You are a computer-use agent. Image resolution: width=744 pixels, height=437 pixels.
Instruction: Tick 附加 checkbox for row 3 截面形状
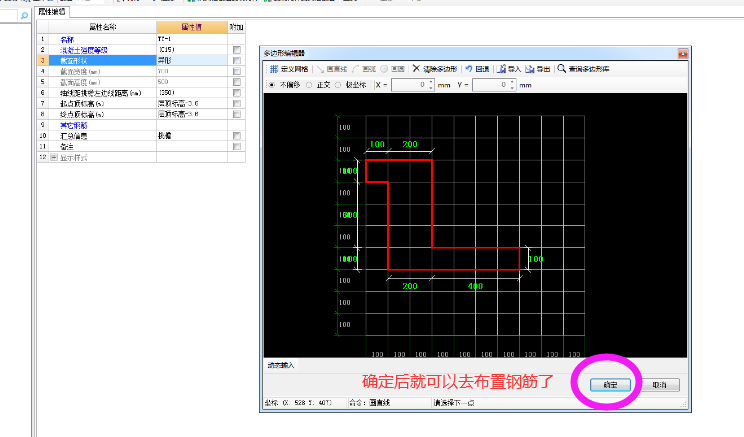tap(237, 61)
